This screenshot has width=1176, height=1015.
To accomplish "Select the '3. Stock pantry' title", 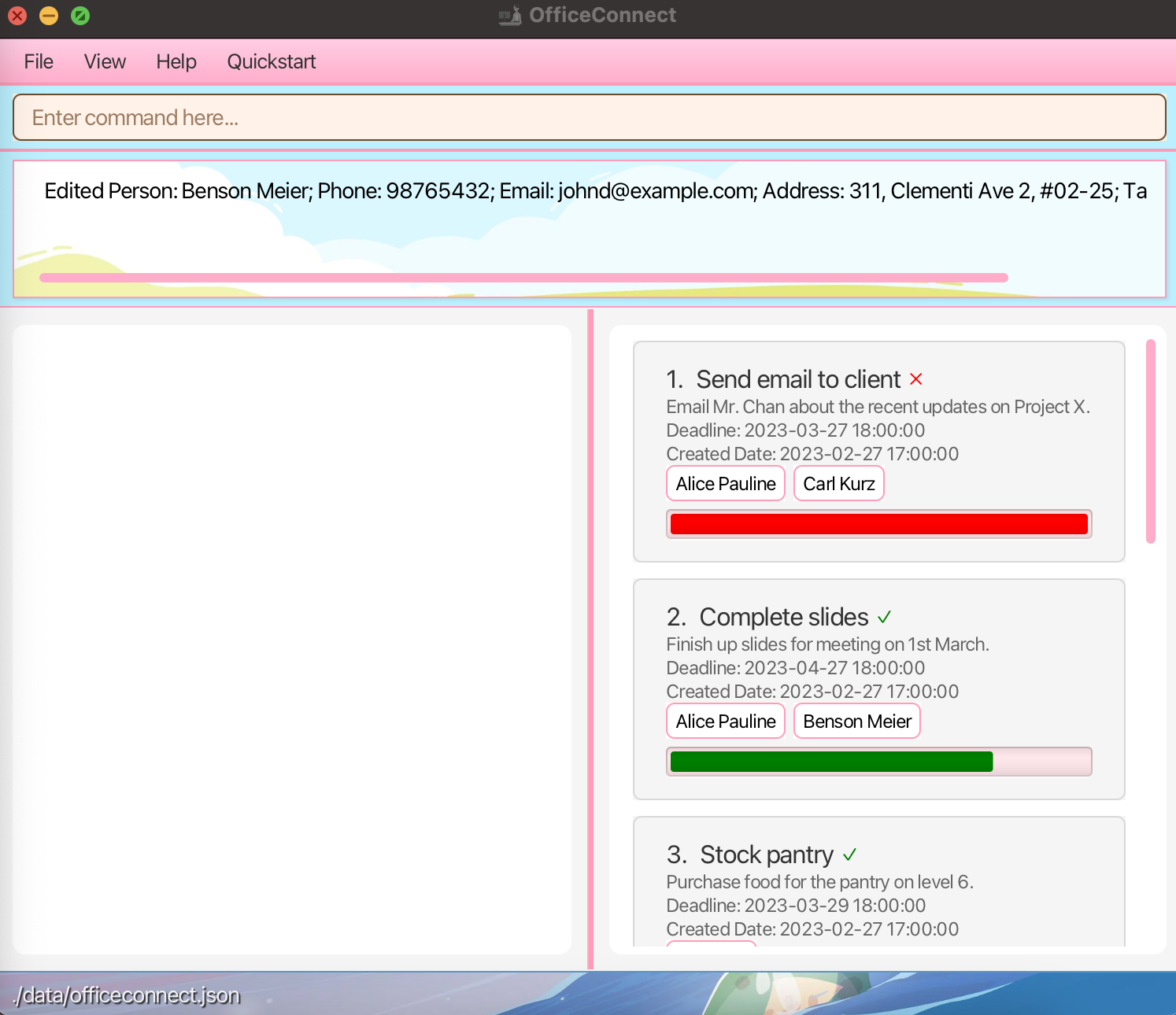I will pos(750,854).
